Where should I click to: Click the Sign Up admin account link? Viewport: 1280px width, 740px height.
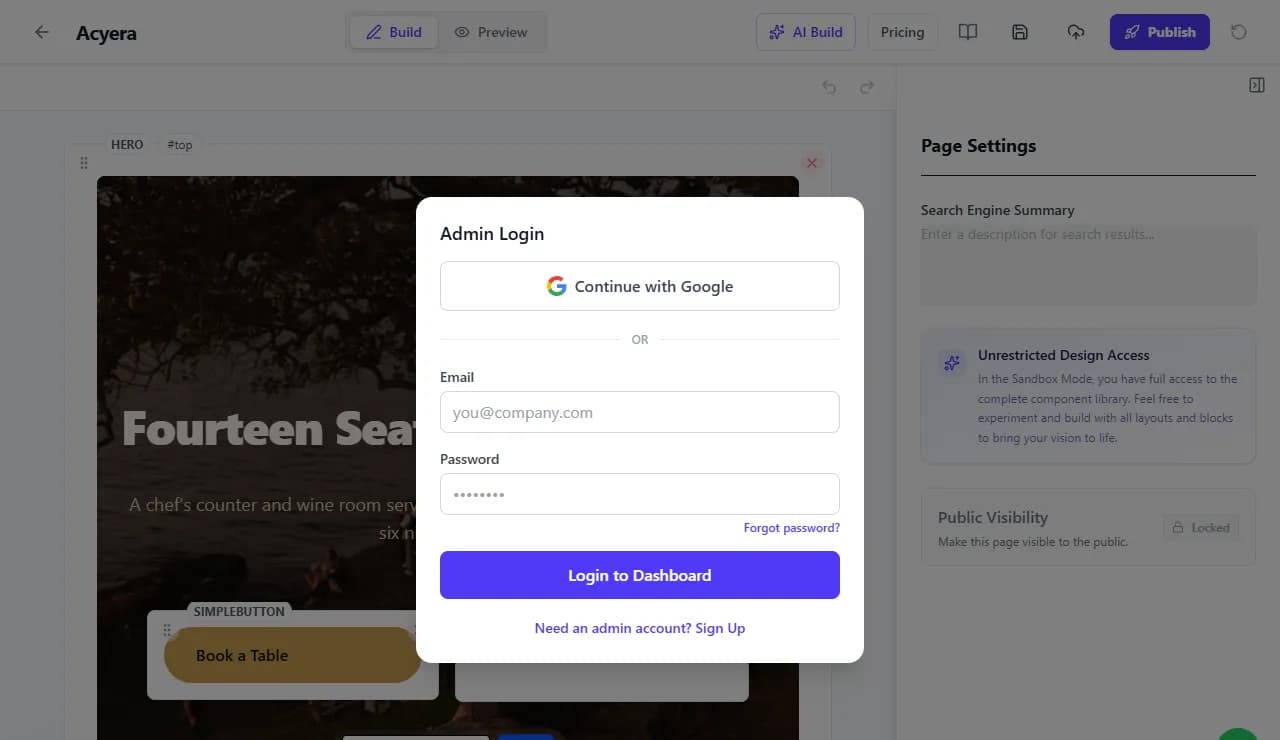(x=640, y=628)
